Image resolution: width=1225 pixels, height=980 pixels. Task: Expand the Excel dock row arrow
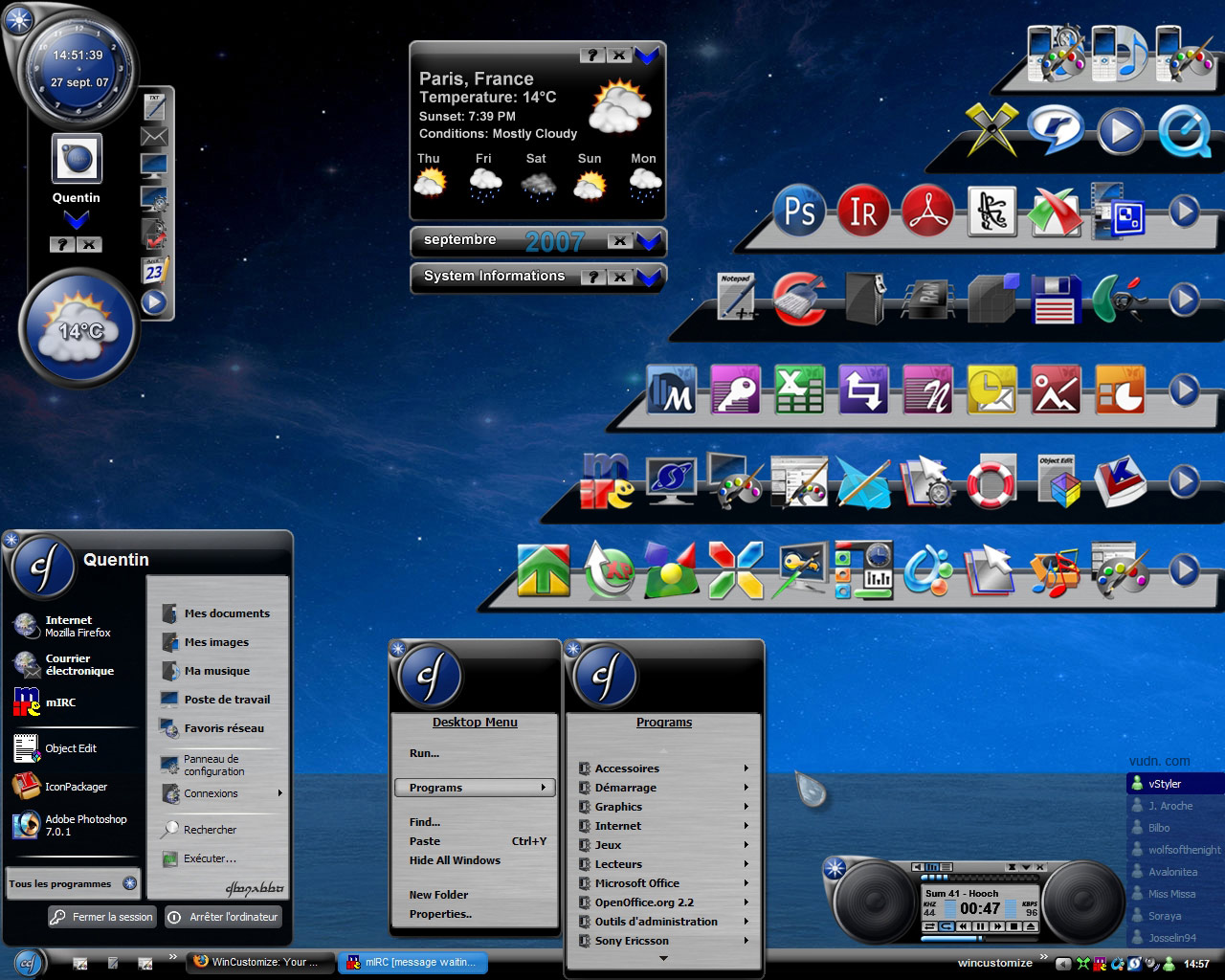pos(1184,390)
